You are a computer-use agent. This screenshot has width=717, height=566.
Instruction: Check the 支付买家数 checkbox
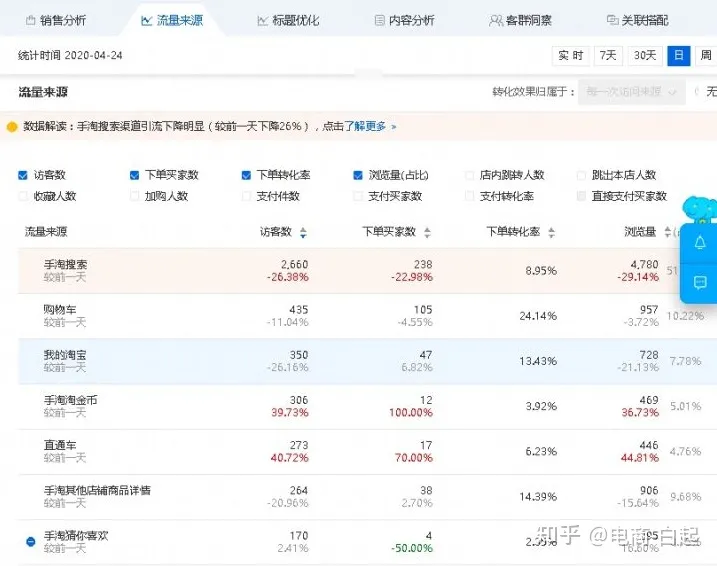358,196
